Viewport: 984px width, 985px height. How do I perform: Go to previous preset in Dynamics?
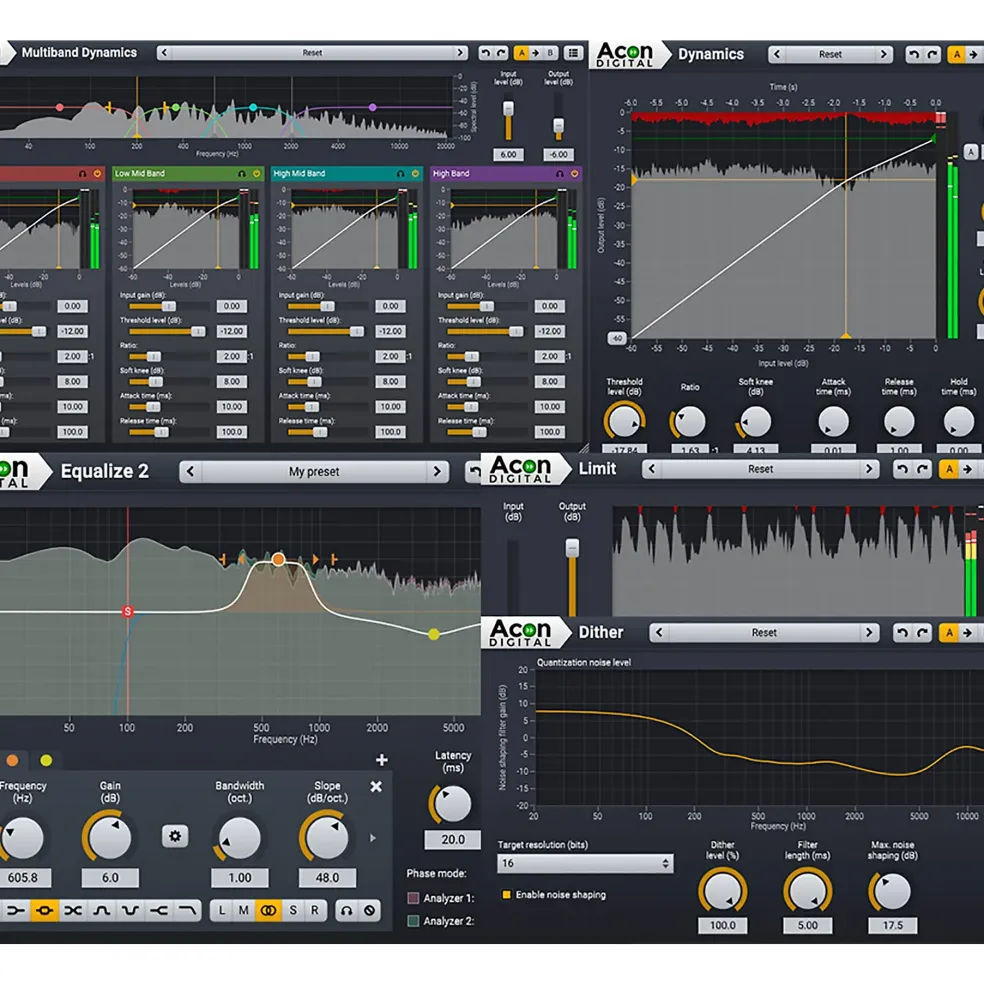tap(777, 55)
